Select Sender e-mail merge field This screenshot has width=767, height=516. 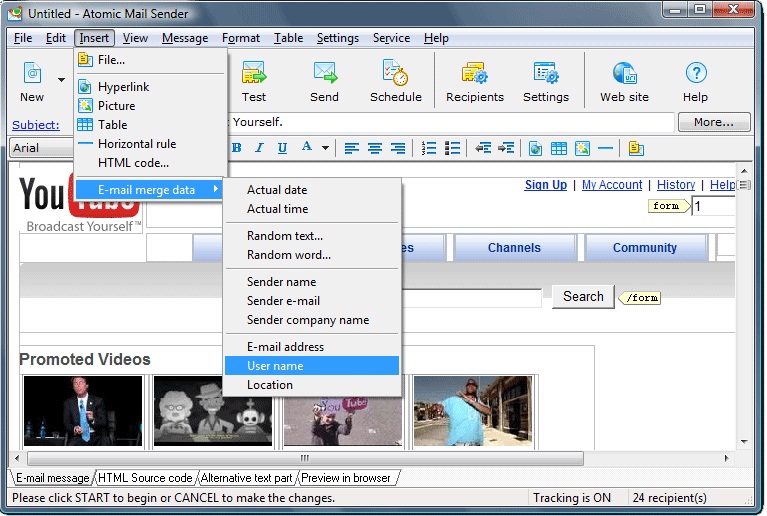click(312, 301)
